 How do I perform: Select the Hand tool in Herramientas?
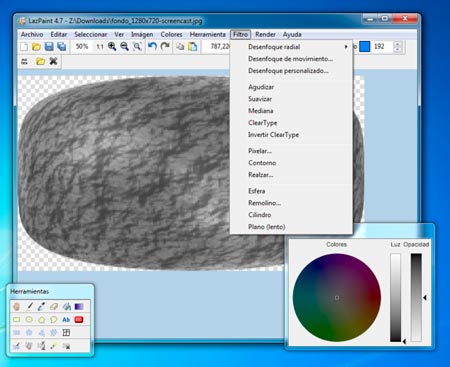16,306
